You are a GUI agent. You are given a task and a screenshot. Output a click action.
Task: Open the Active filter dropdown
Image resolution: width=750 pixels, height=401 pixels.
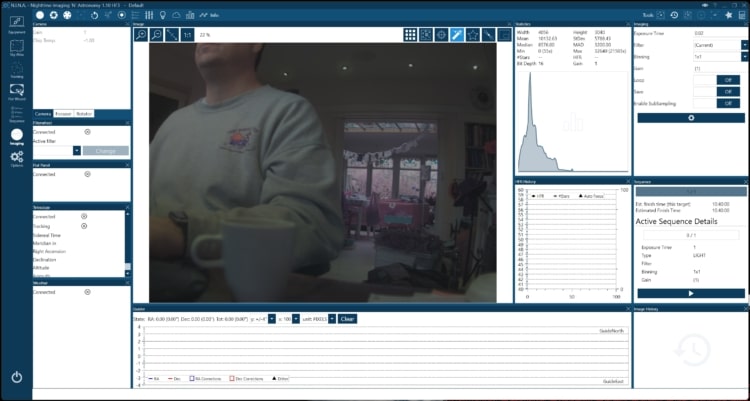[77, 150]
